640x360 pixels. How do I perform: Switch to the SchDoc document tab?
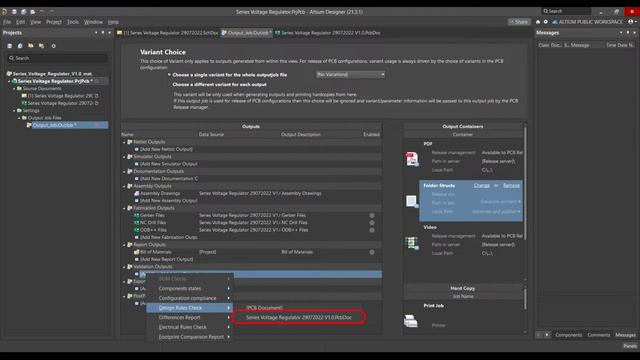pos(168,33)
